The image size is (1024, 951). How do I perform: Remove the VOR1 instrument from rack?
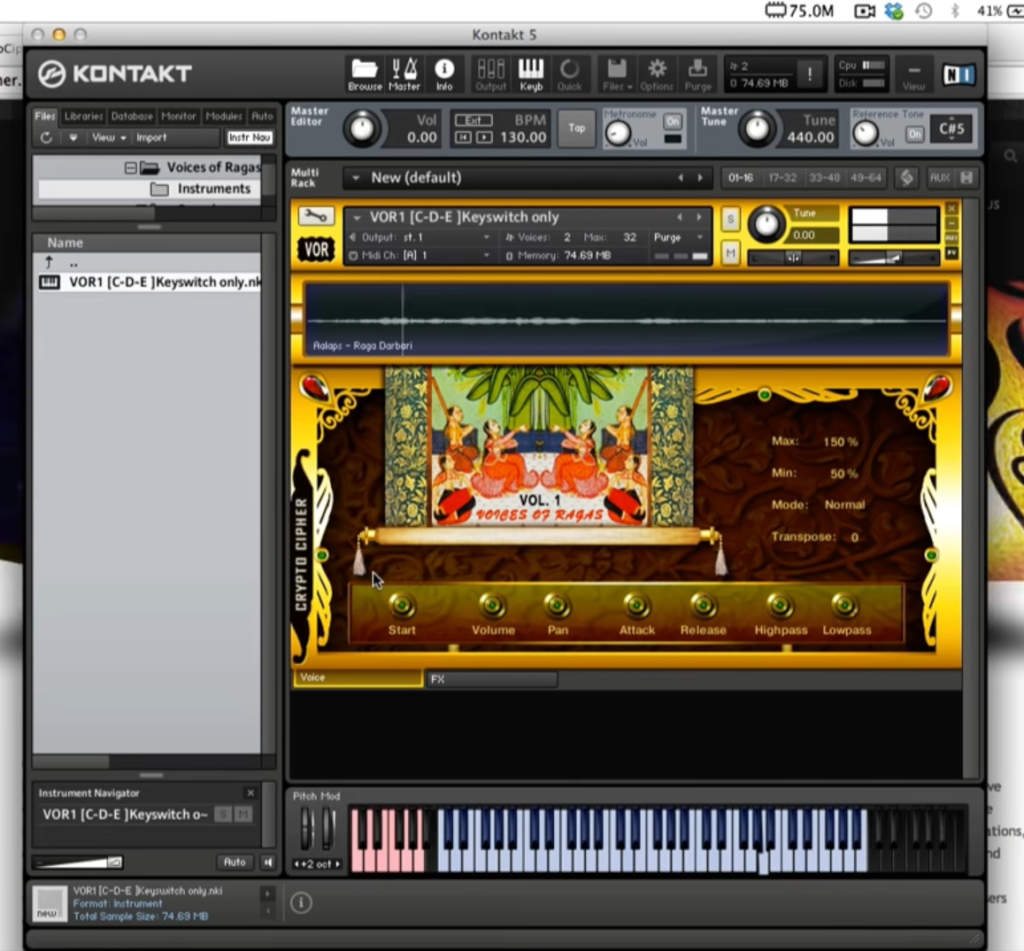(x=952, y=208)
